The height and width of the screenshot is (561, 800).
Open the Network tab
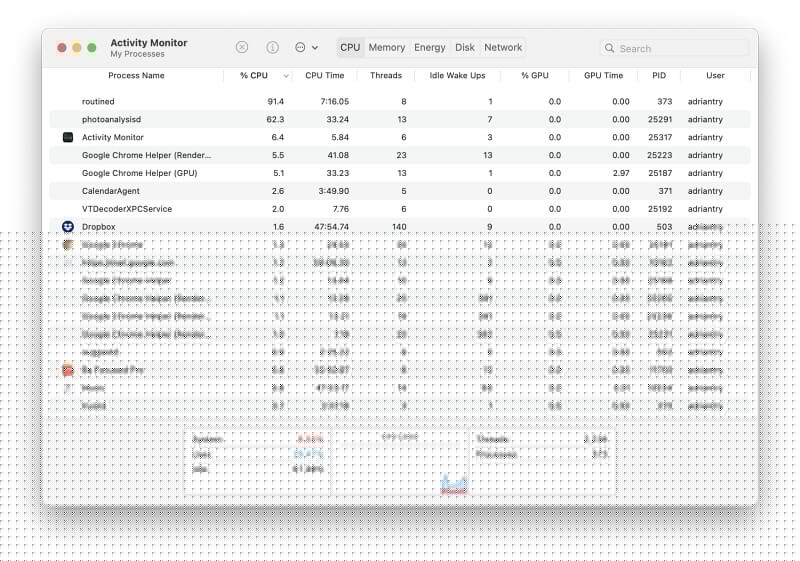(x=503, y=47)
